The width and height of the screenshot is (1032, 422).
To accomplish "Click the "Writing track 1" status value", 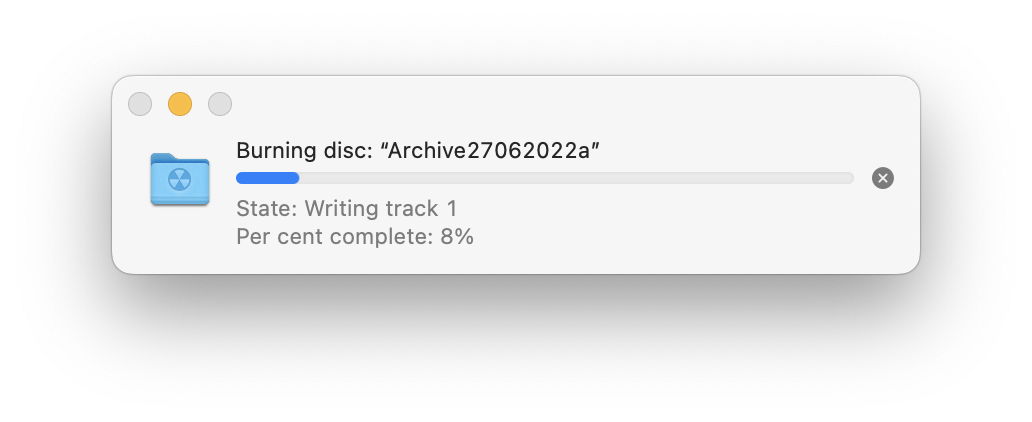I will 381,209.
